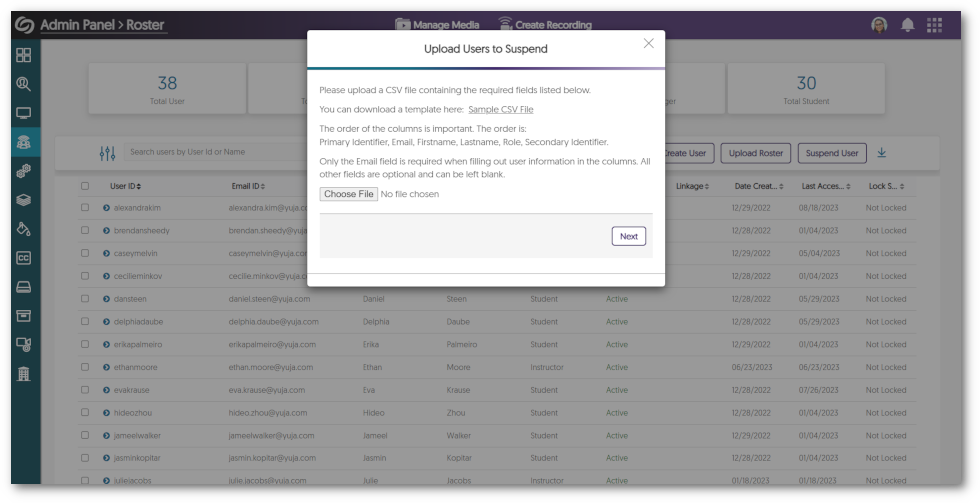Image resolution: width=980 pixels, height=503 pixels.
Task: Sort by User ID column
Action: 125,186
